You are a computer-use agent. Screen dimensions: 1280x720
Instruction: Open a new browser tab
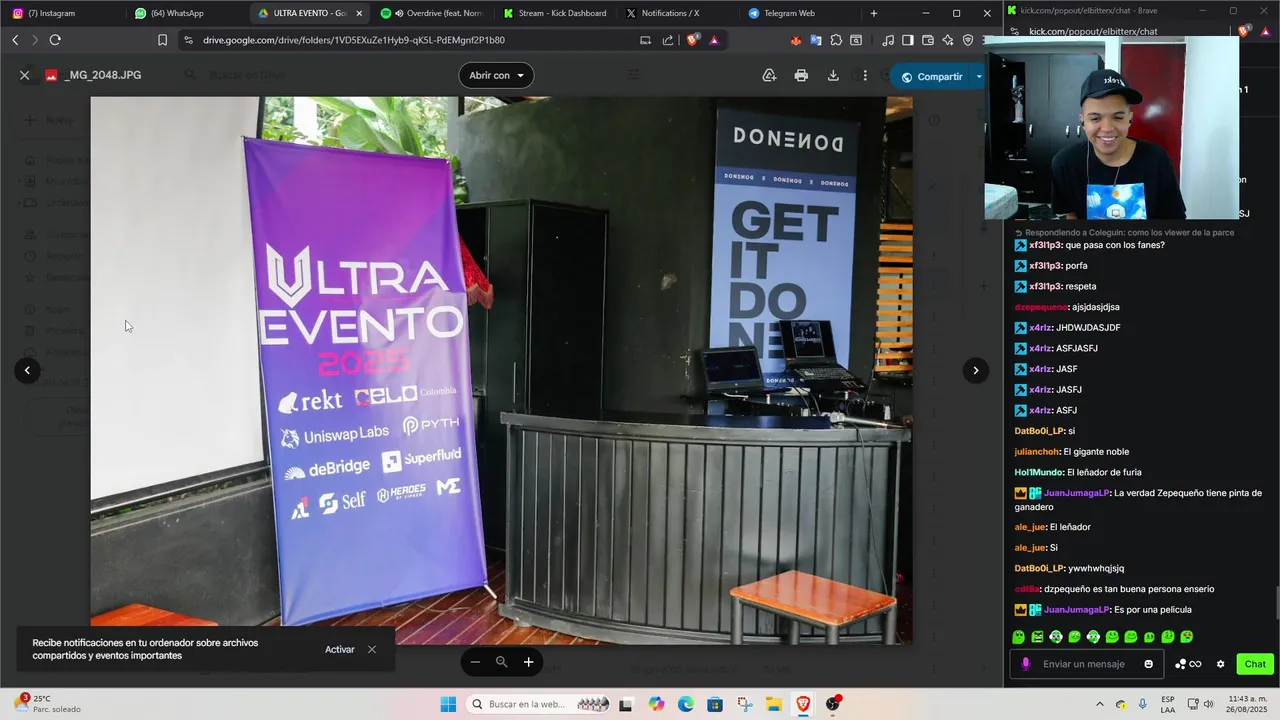(x=874, y=13)
